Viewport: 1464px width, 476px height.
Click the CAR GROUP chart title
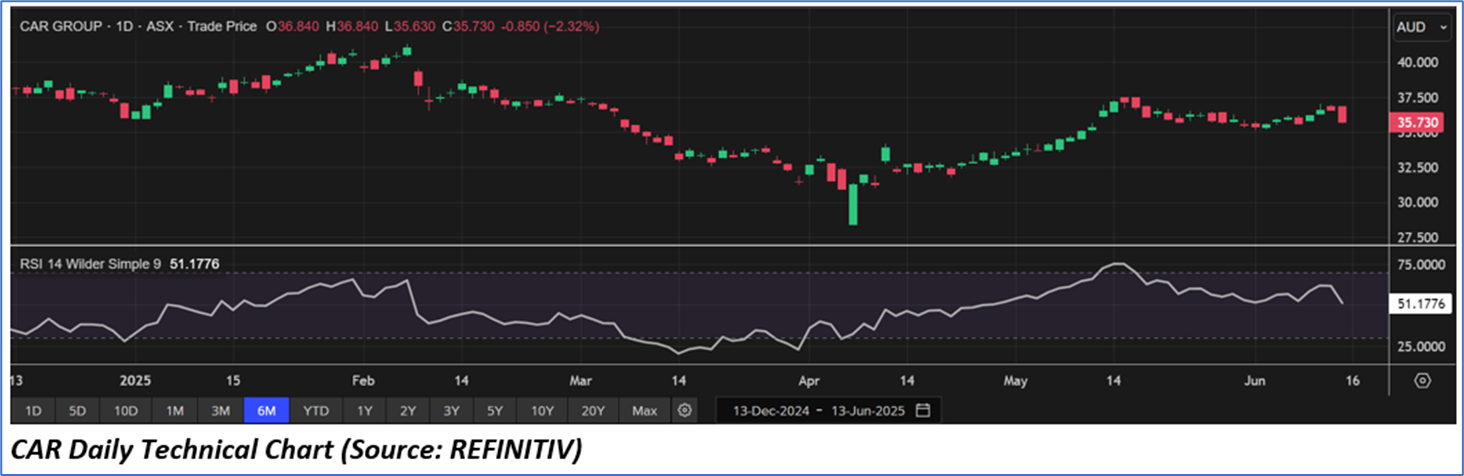pos(60,25)
